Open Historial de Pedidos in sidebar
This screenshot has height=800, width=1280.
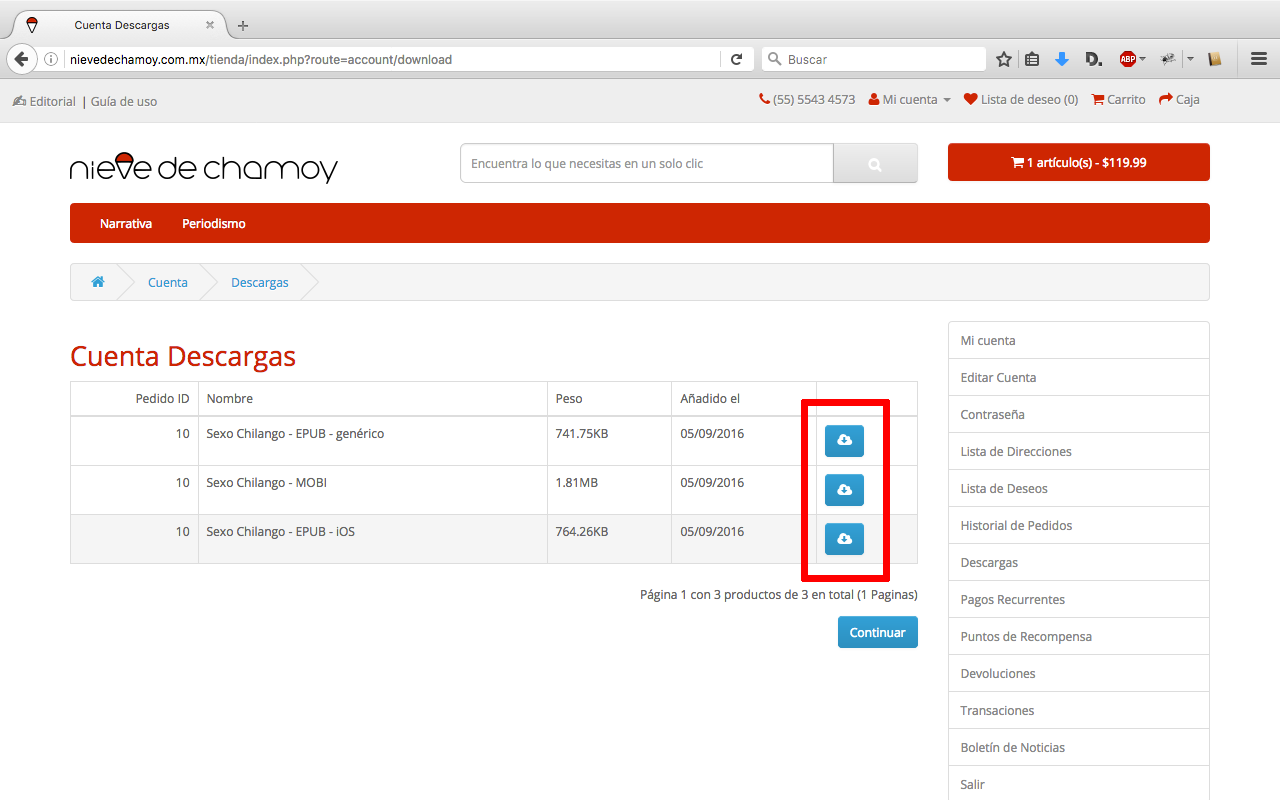pos(1079,525)
